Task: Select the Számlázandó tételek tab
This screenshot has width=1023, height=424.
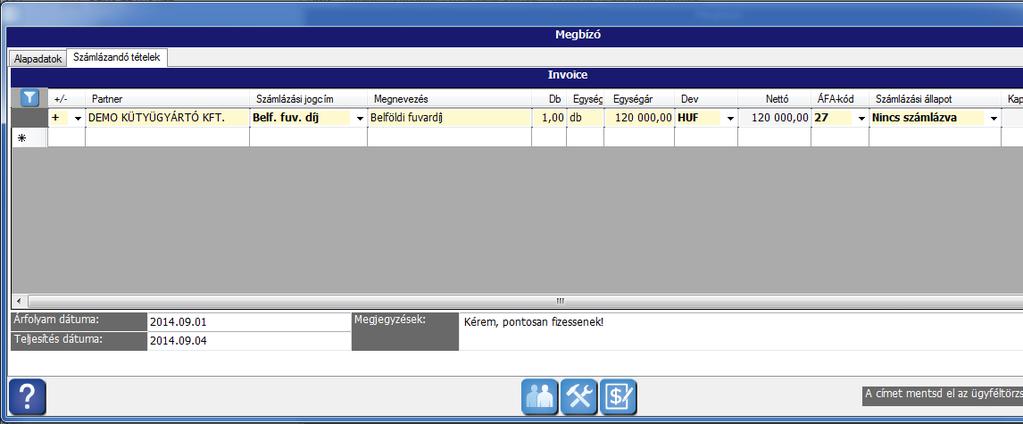Action: point(117,57)
